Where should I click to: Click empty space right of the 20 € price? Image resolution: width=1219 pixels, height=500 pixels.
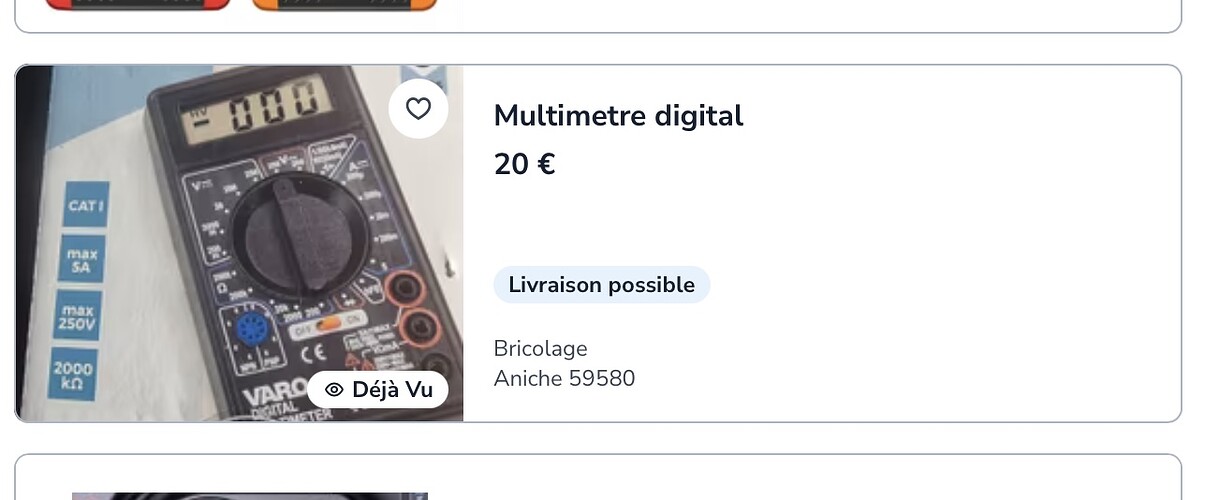(850, 164)
